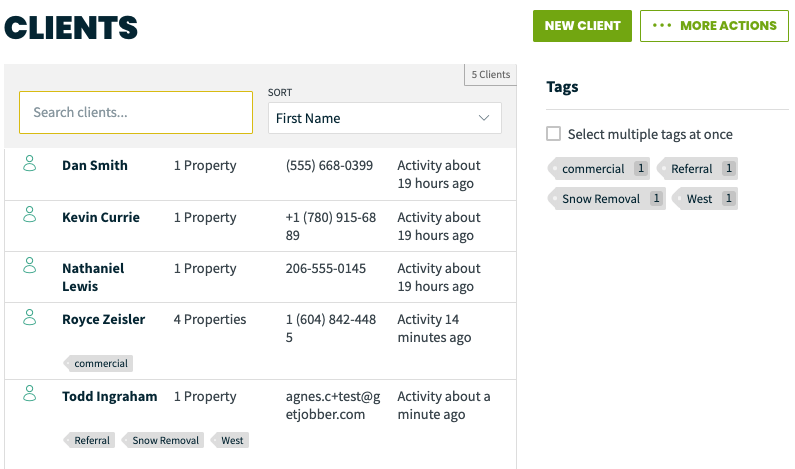The width and height of the screenshot is (795, 469).
Task: Open the Kevin Currie client record
Action: click(x=101, y=217)
